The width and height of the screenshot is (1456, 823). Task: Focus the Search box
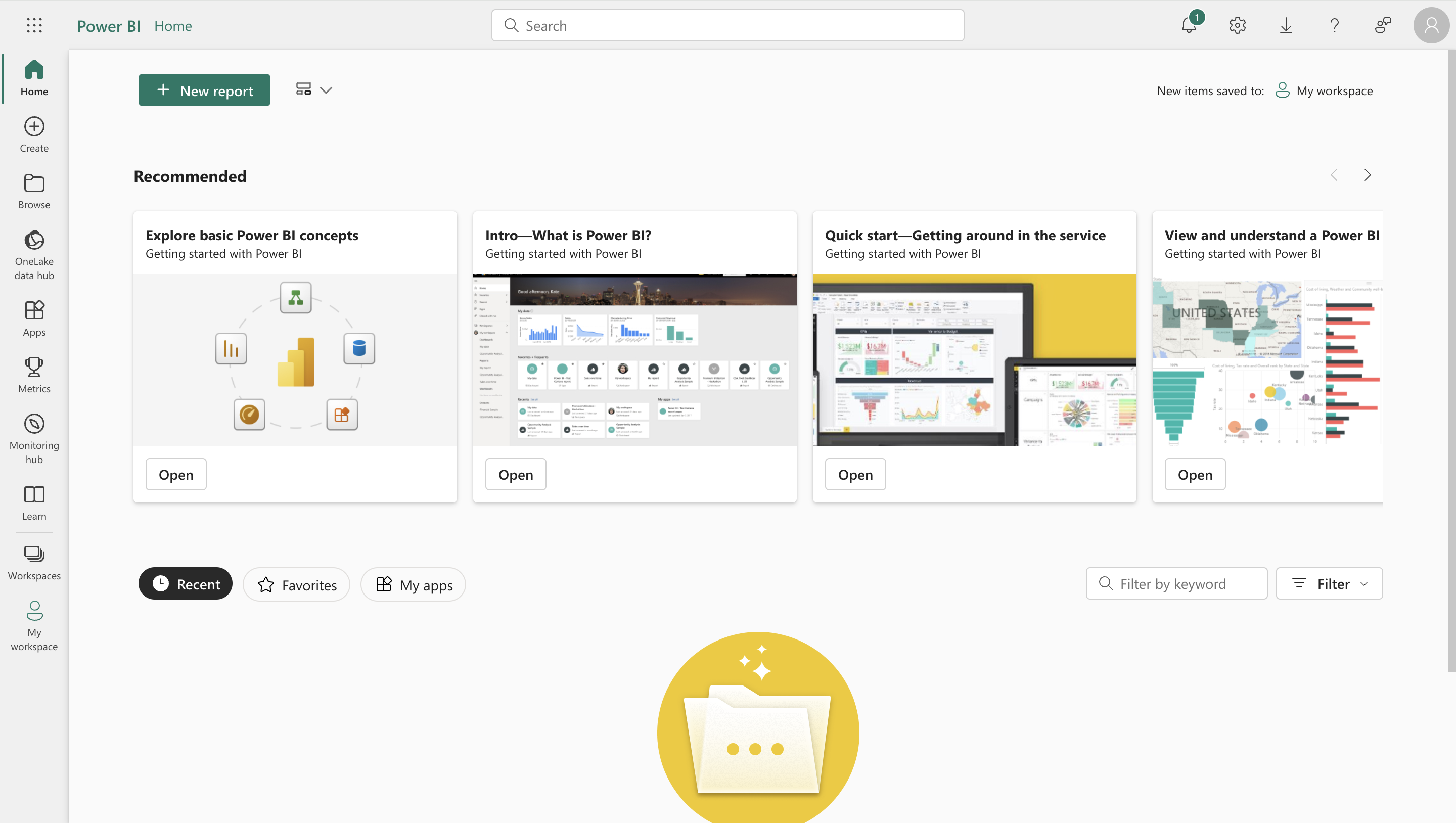(727, 25)
